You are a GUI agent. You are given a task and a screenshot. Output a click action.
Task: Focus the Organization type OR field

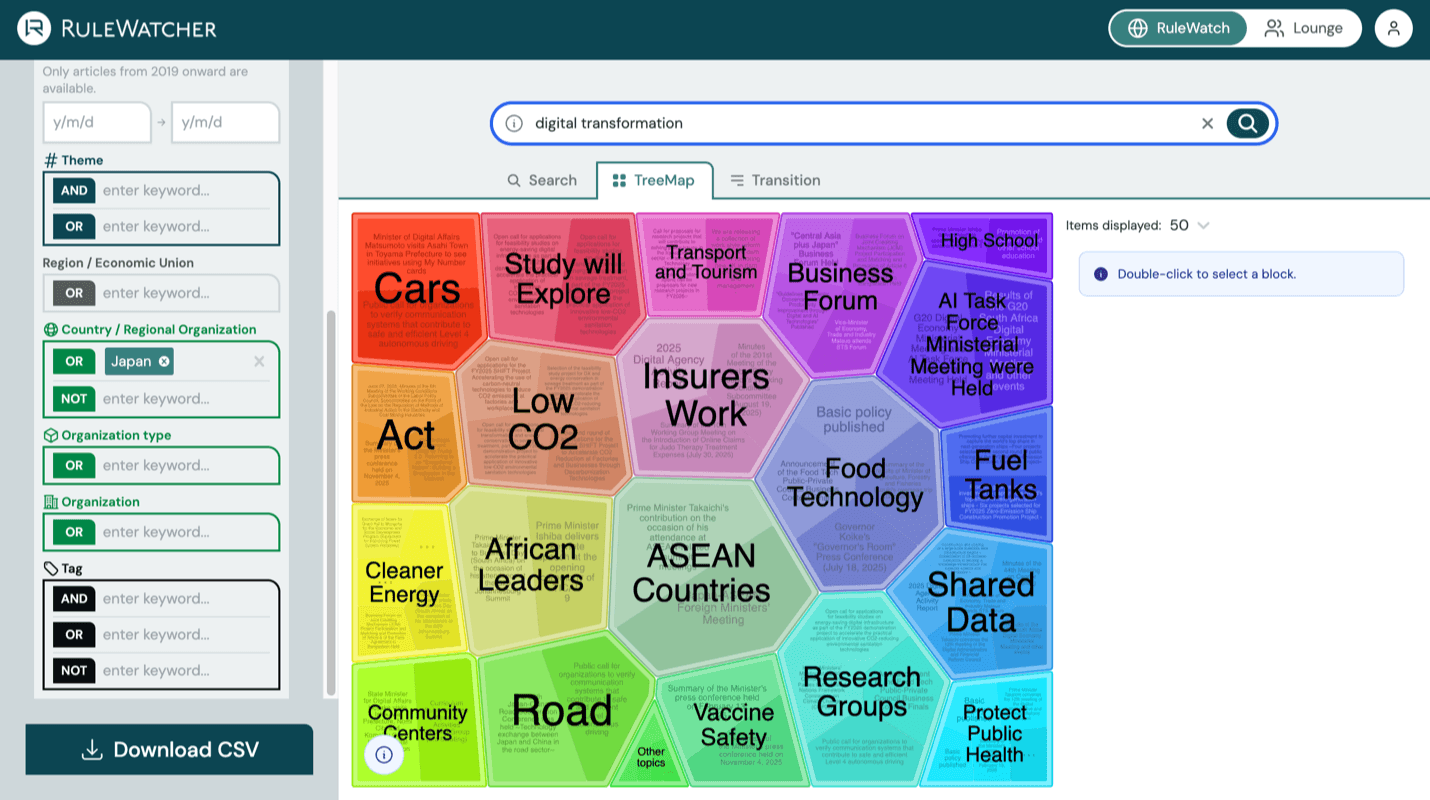click(x=185, y=465)
